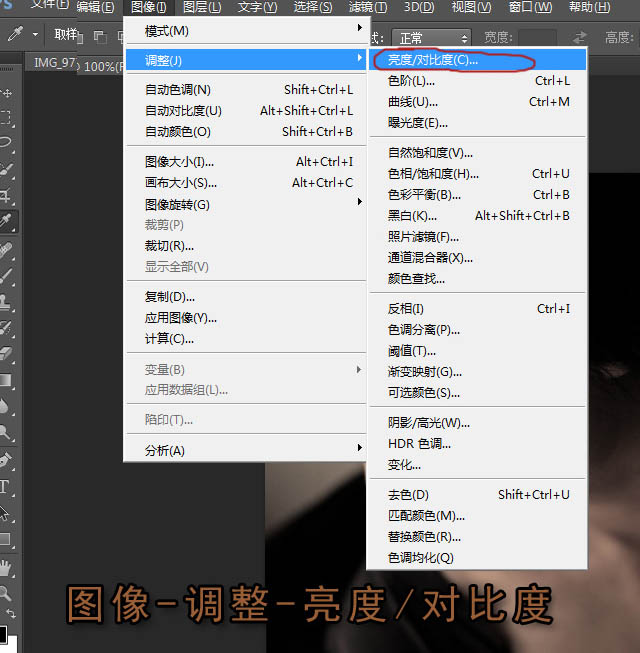Select the History Brush tool
Viewport: 640px width, 653px height.
[x=7, y=328]
